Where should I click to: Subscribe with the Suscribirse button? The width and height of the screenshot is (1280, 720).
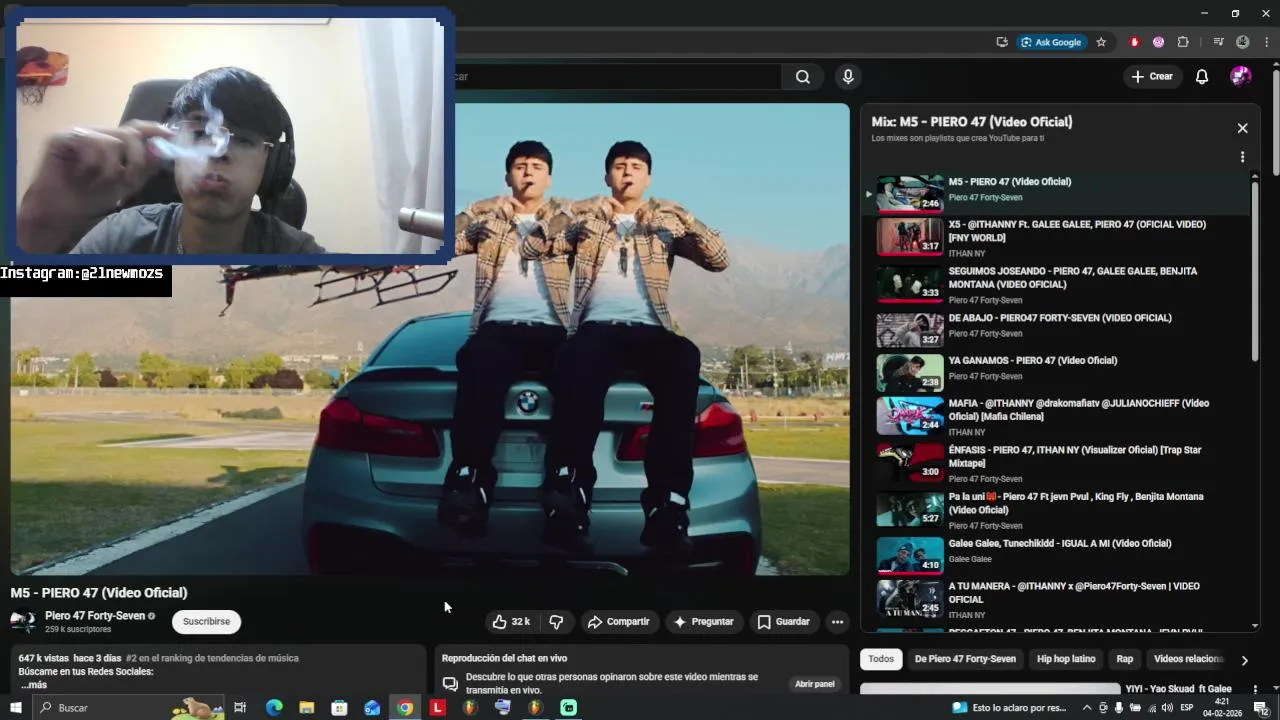click(x=206, y=622)
